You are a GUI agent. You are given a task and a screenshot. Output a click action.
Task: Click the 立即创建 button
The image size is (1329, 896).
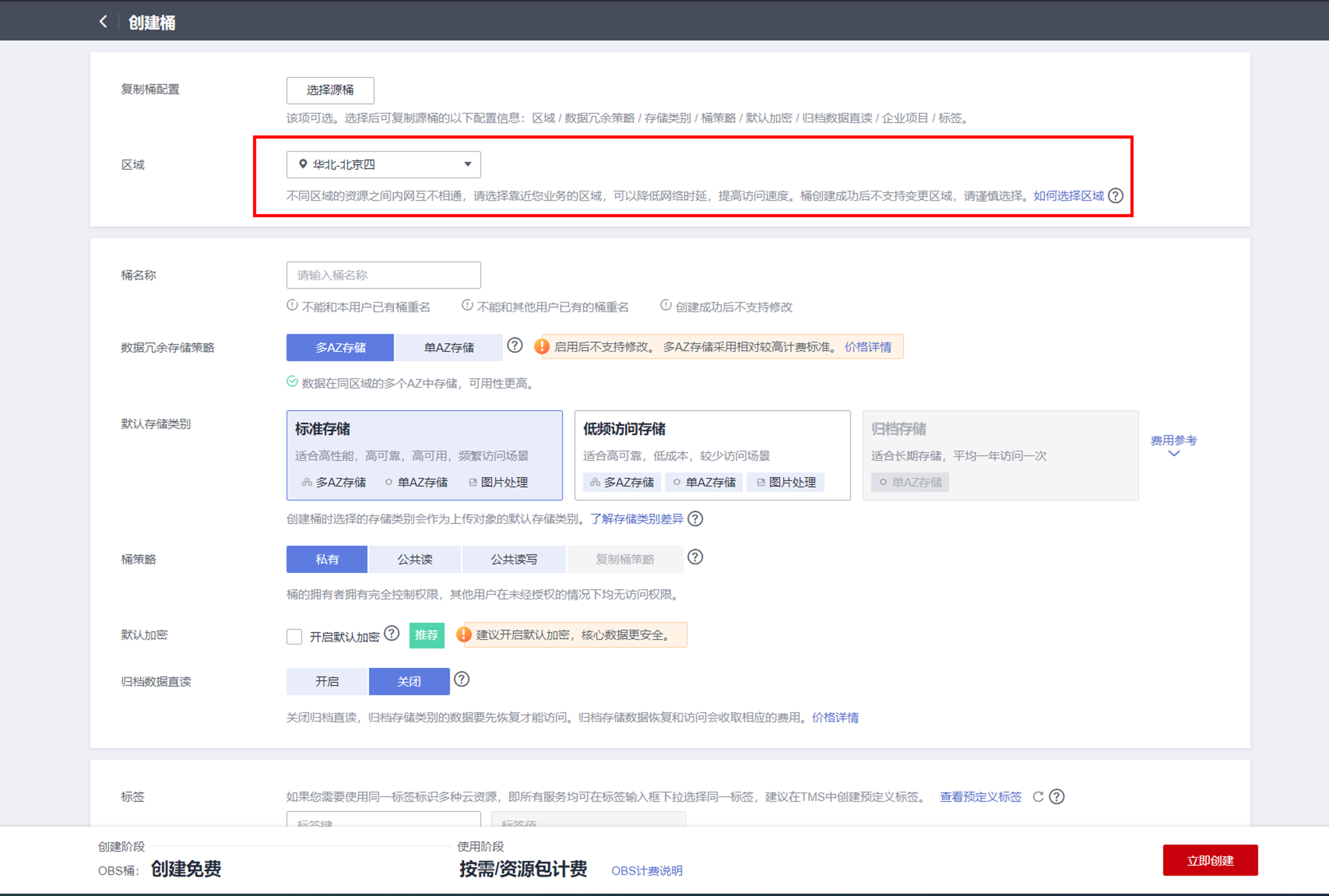coord(1210,860)
